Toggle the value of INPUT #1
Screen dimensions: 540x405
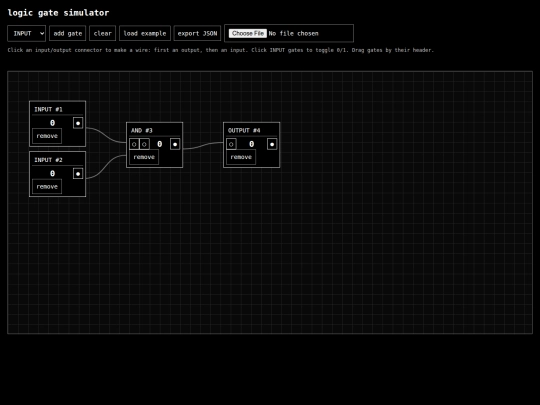tap(52, 123)
